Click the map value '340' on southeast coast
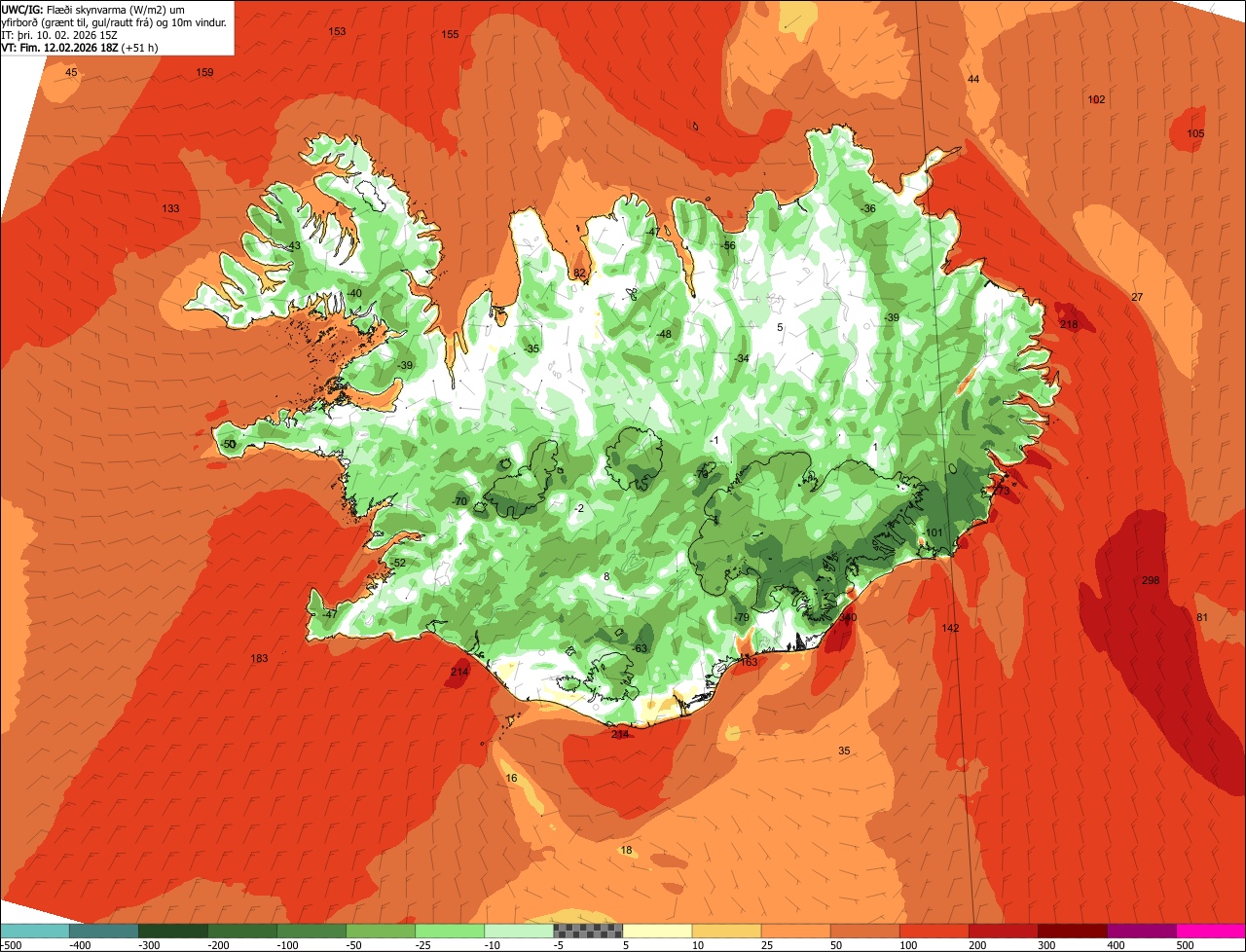 (x=848, y=618)
